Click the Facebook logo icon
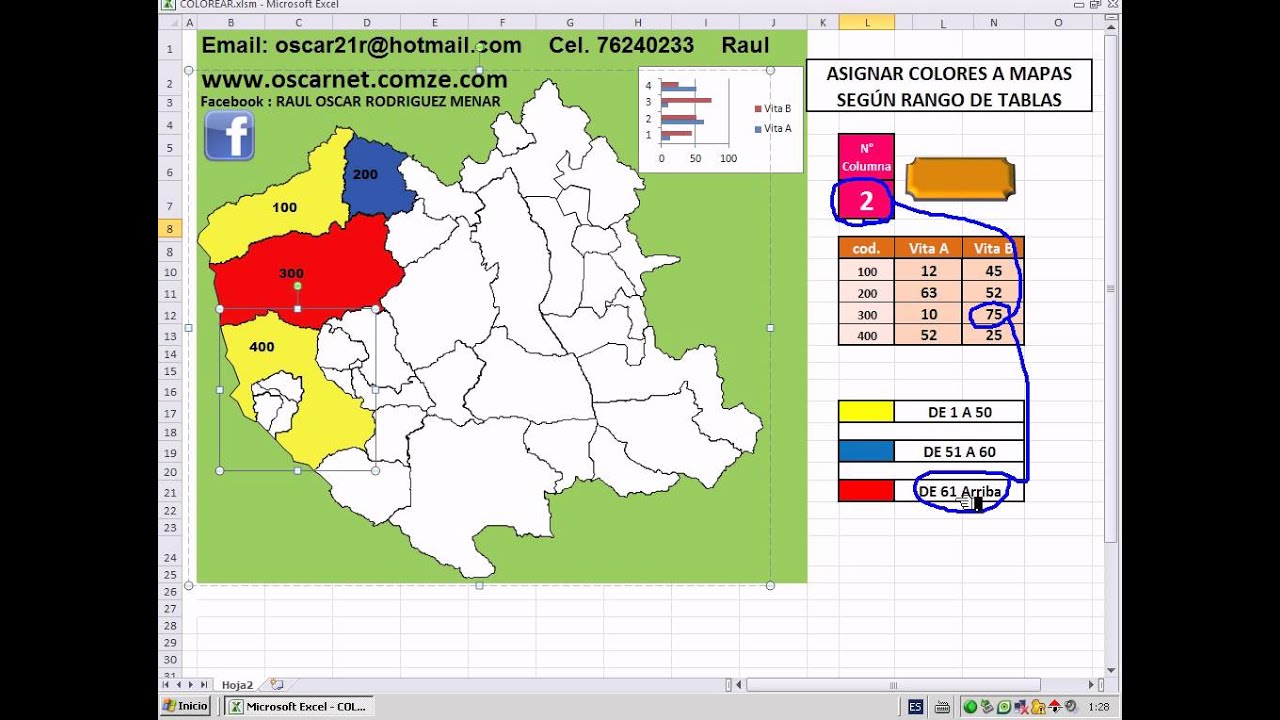This screenshot has width=1280, height=720. click(229, 135)
